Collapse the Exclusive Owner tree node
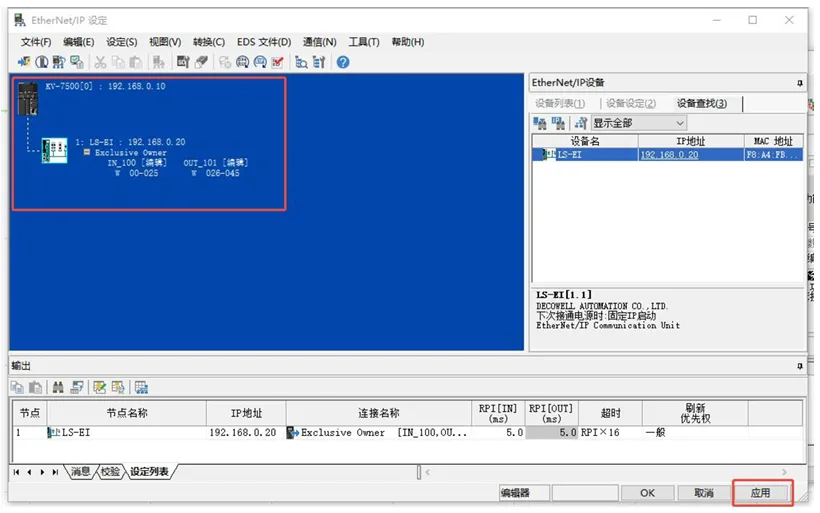This screenshot has width=820, height=513. [87, 153]
